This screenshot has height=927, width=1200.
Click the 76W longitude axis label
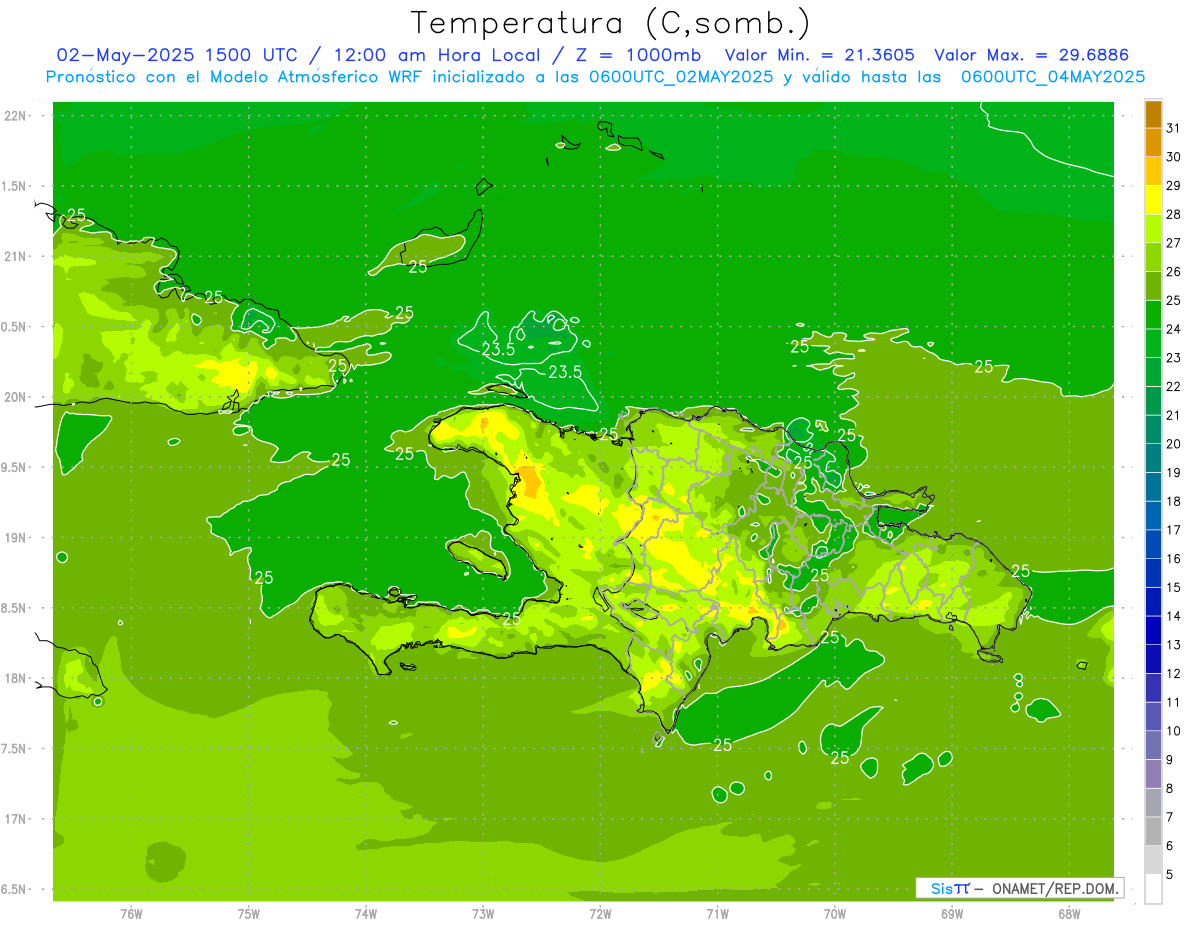coord(131,913)
